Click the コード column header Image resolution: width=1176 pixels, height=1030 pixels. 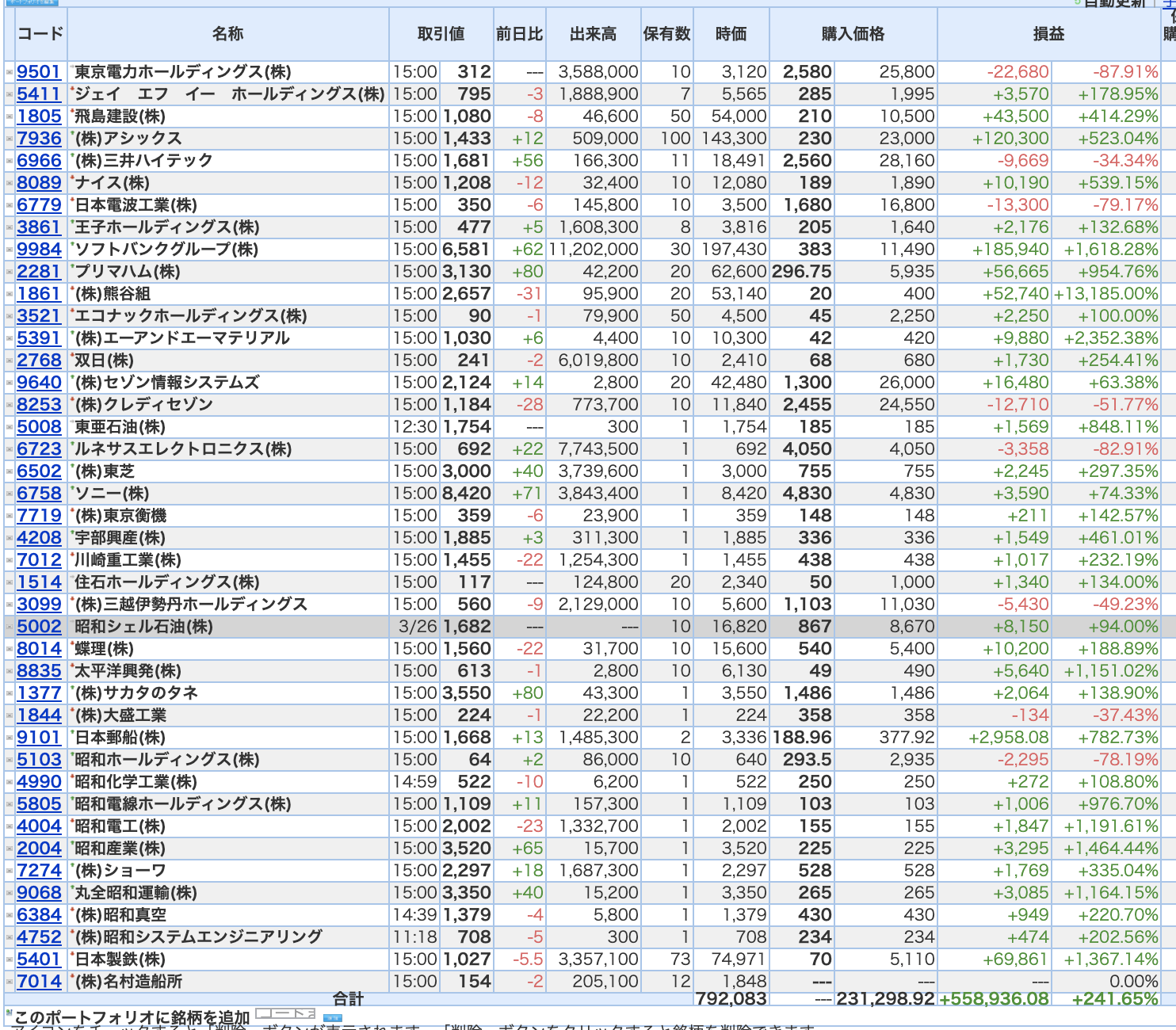(40, 34)
